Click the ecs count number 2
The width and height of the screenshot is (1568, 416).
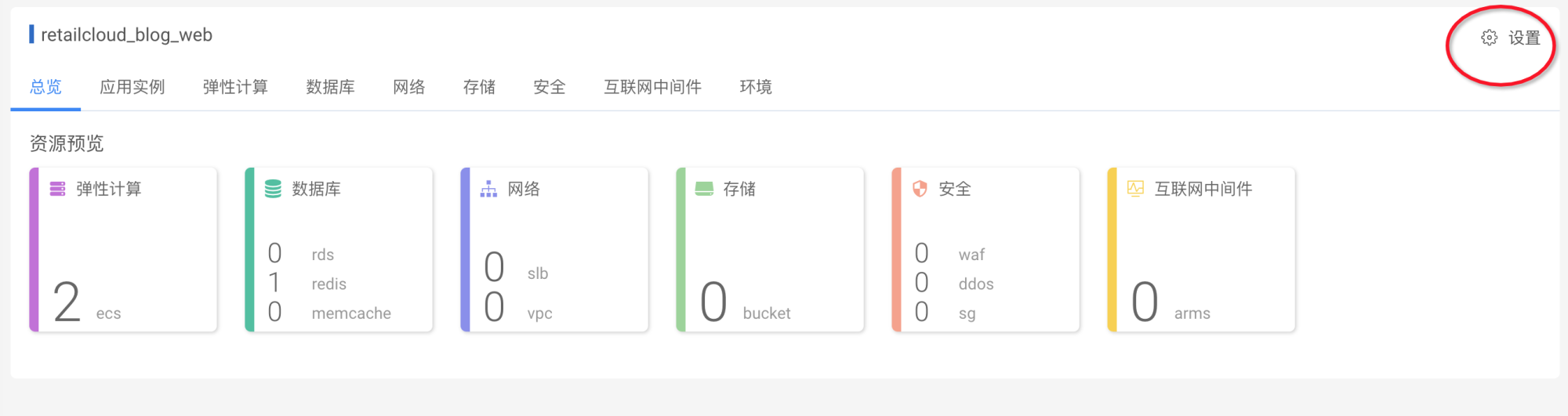tap(67, 302)
